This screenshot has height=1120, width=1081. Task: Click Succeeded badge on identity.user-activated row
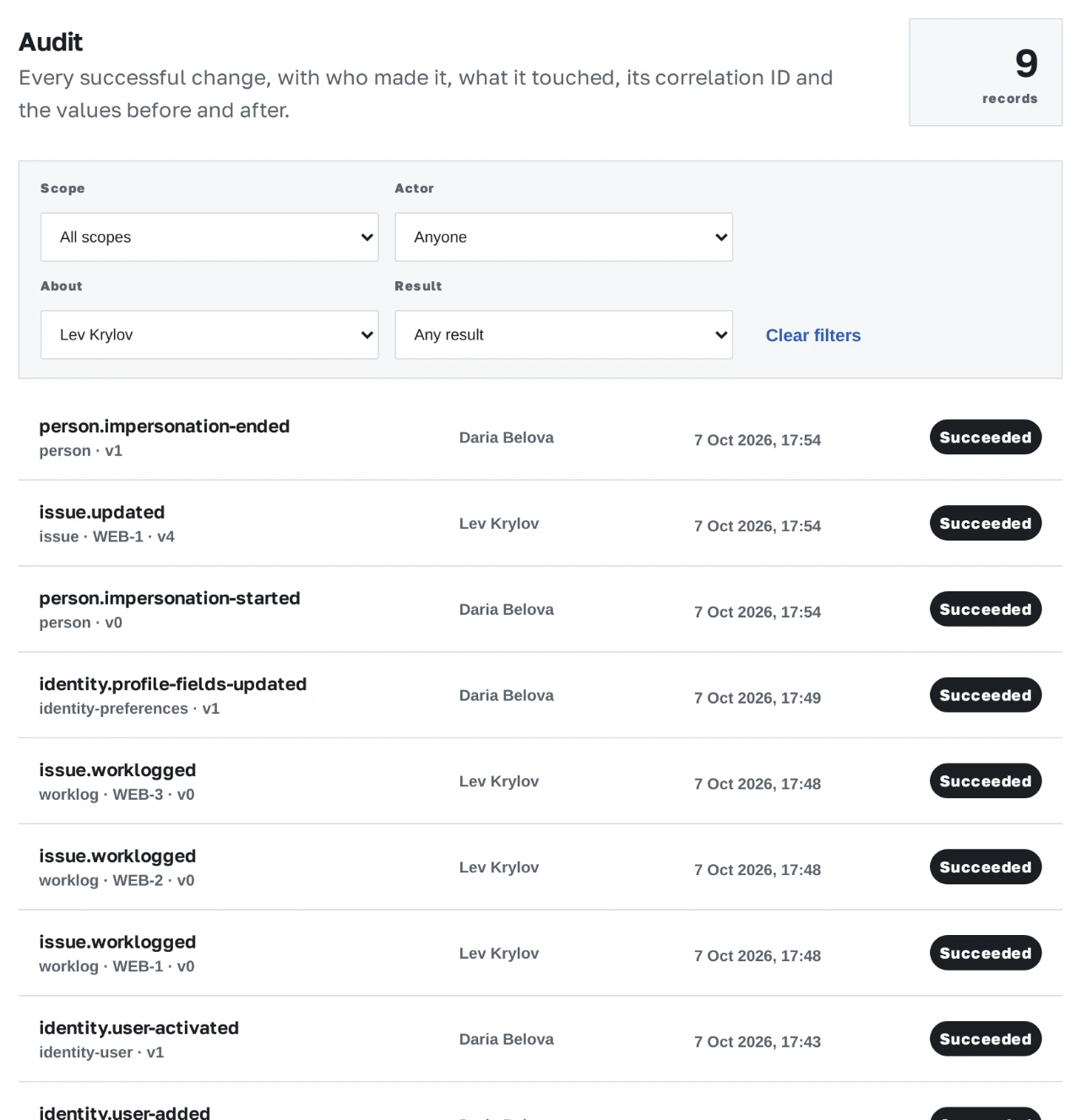[986, 1039]
